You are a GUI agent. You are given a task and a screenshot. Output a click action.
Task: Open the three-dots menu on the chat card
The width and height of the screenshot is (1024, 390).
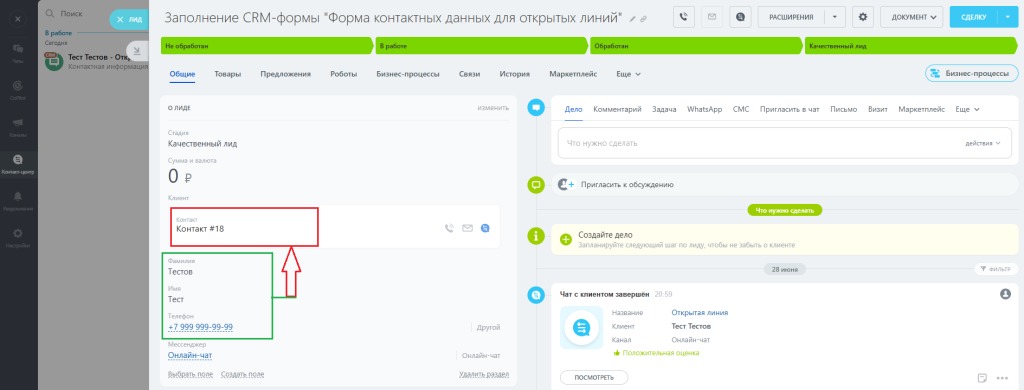[x=1002, y=378]
